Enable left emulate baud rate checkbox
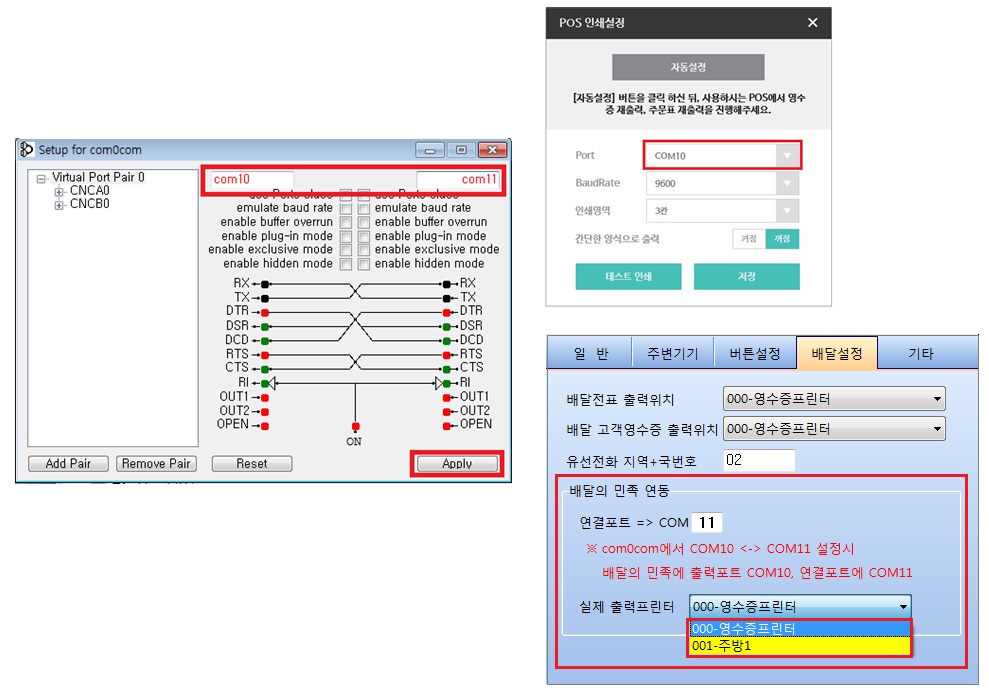Viewport: 989px width, 696px height. pos(345,208)
